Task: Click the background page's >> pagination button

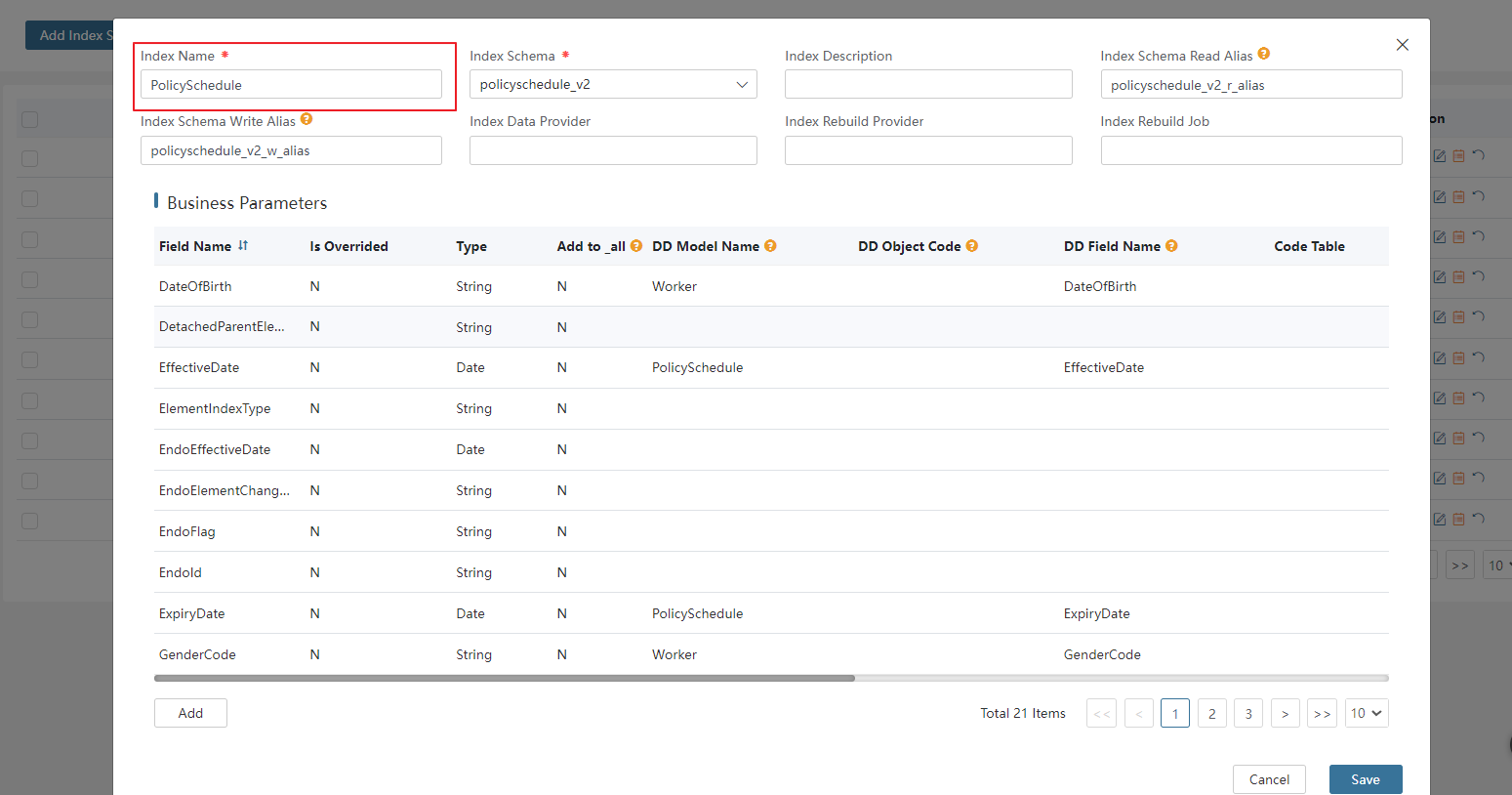Action: [1459, 565]
